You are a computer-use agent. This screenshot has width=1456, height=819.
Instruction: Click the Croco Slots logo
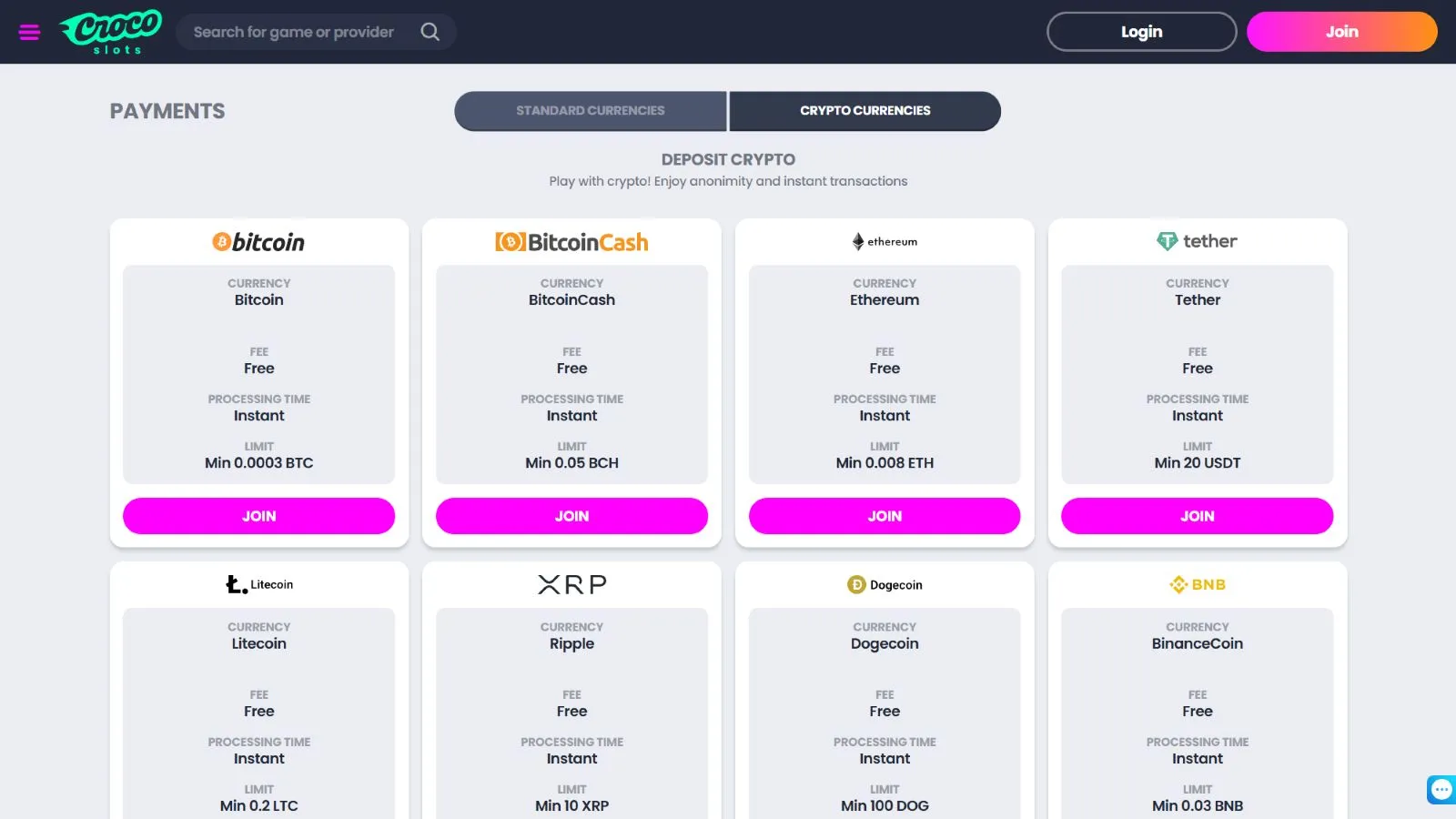[x=111, y=32]
